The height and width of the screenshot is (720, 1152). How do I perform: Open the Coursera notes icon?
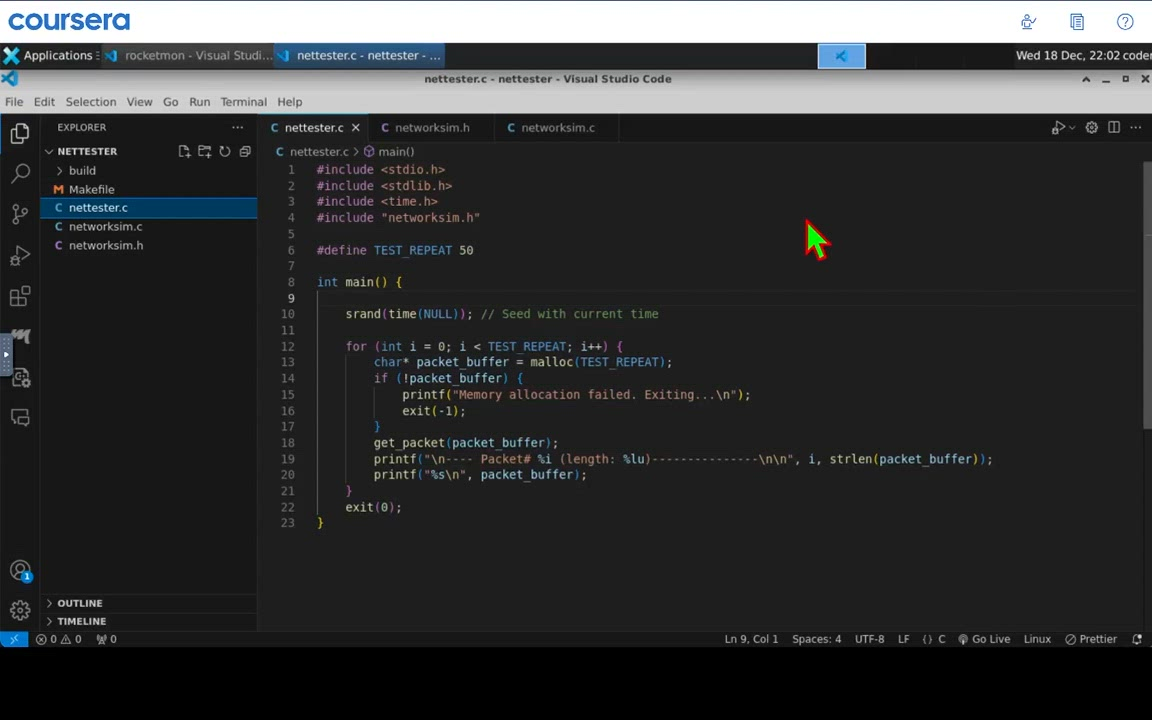point(1077,21)
